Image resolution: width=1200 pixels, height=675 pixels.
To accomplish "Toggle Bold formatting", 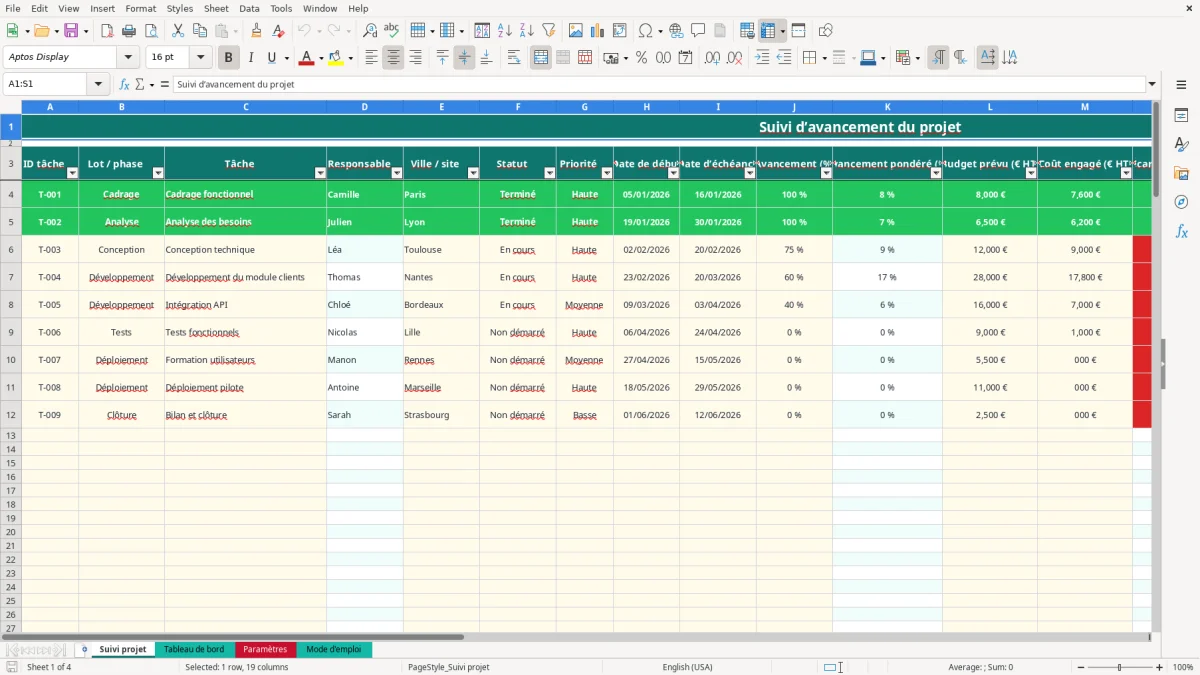I will tap(229, 57).
